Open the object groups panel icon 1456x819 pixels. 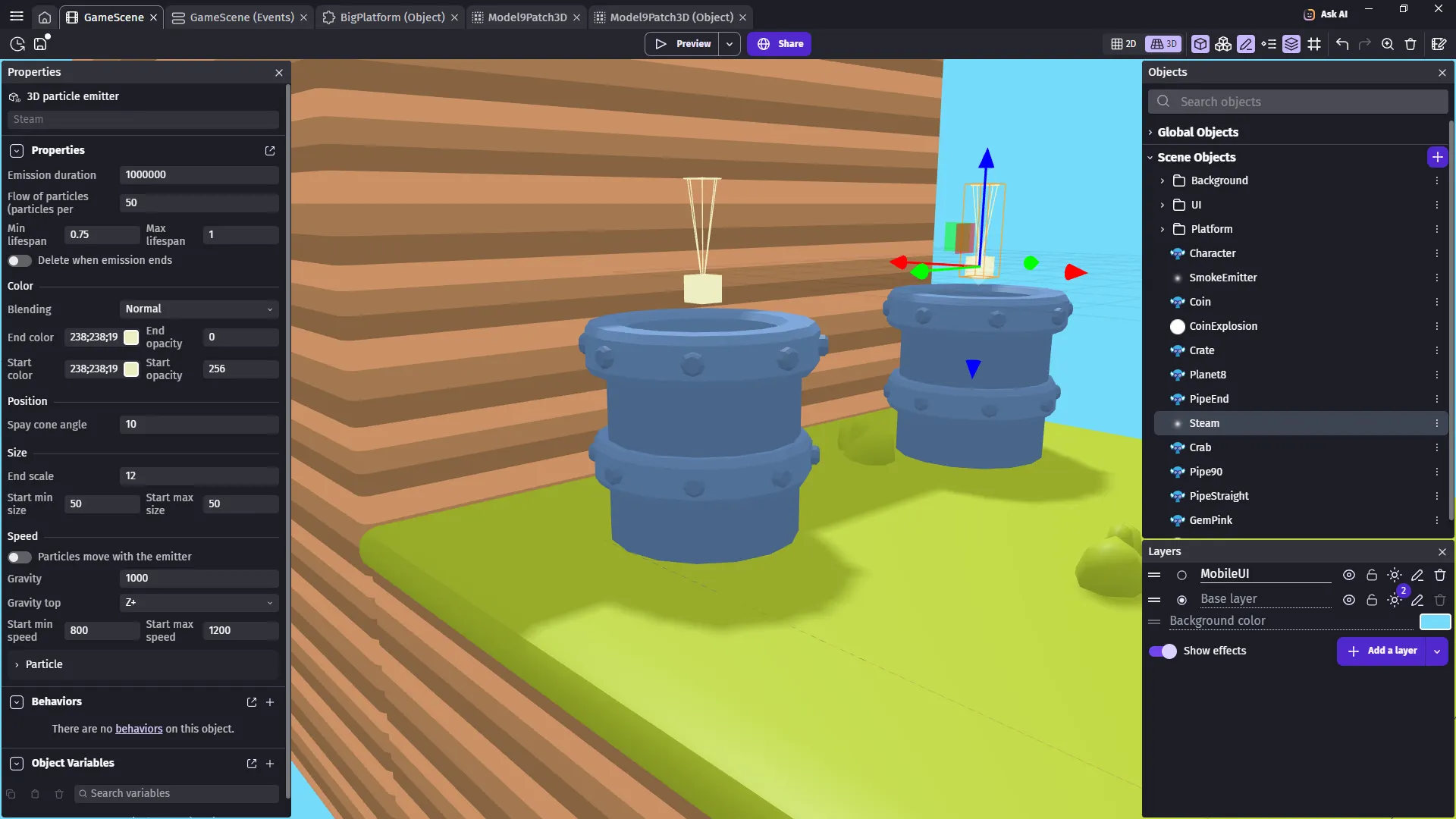tap(1223, 44)
